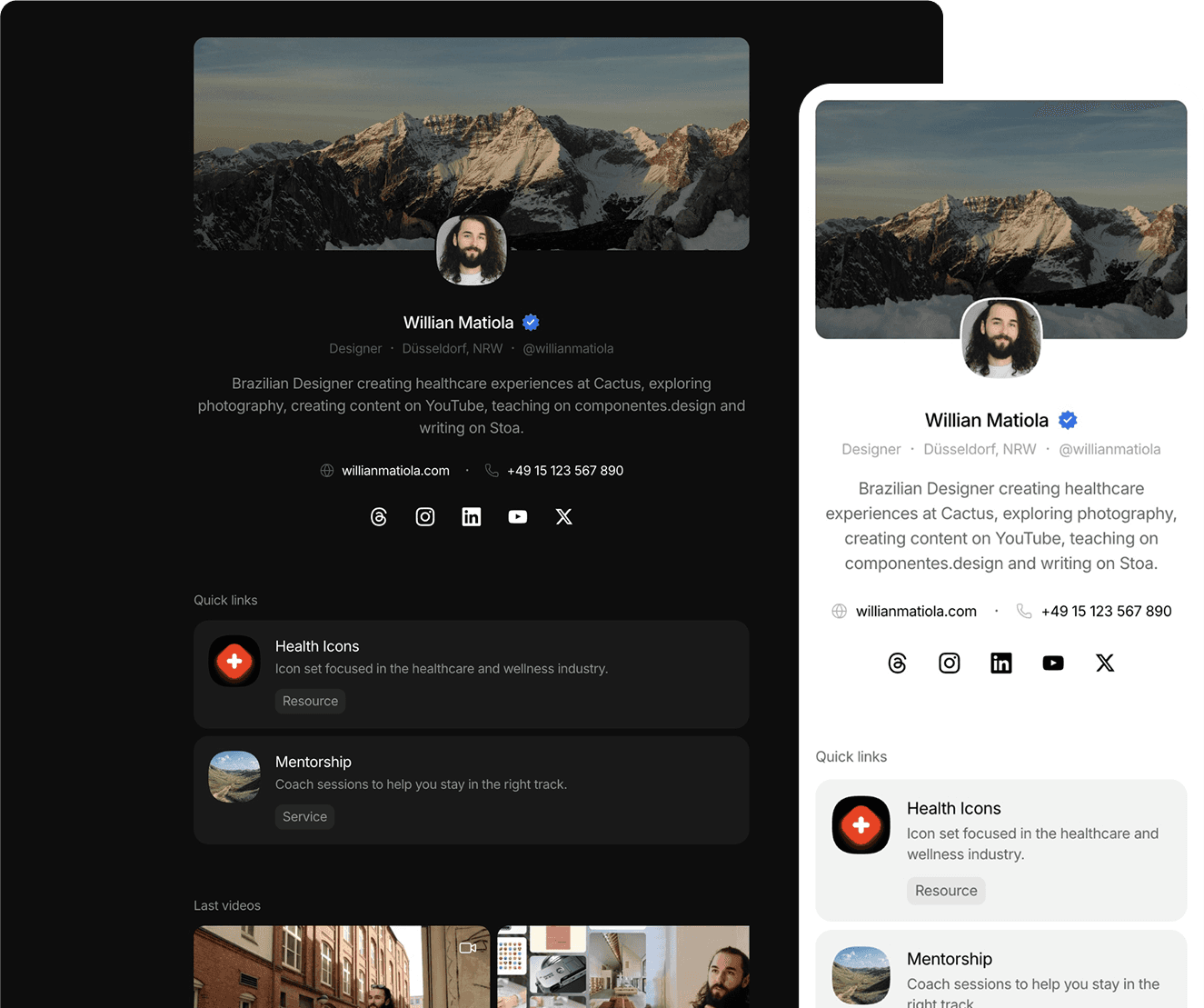Click phone icon in light mobile profile
Screen dimensions: 1204x1008
[1024, 612]
